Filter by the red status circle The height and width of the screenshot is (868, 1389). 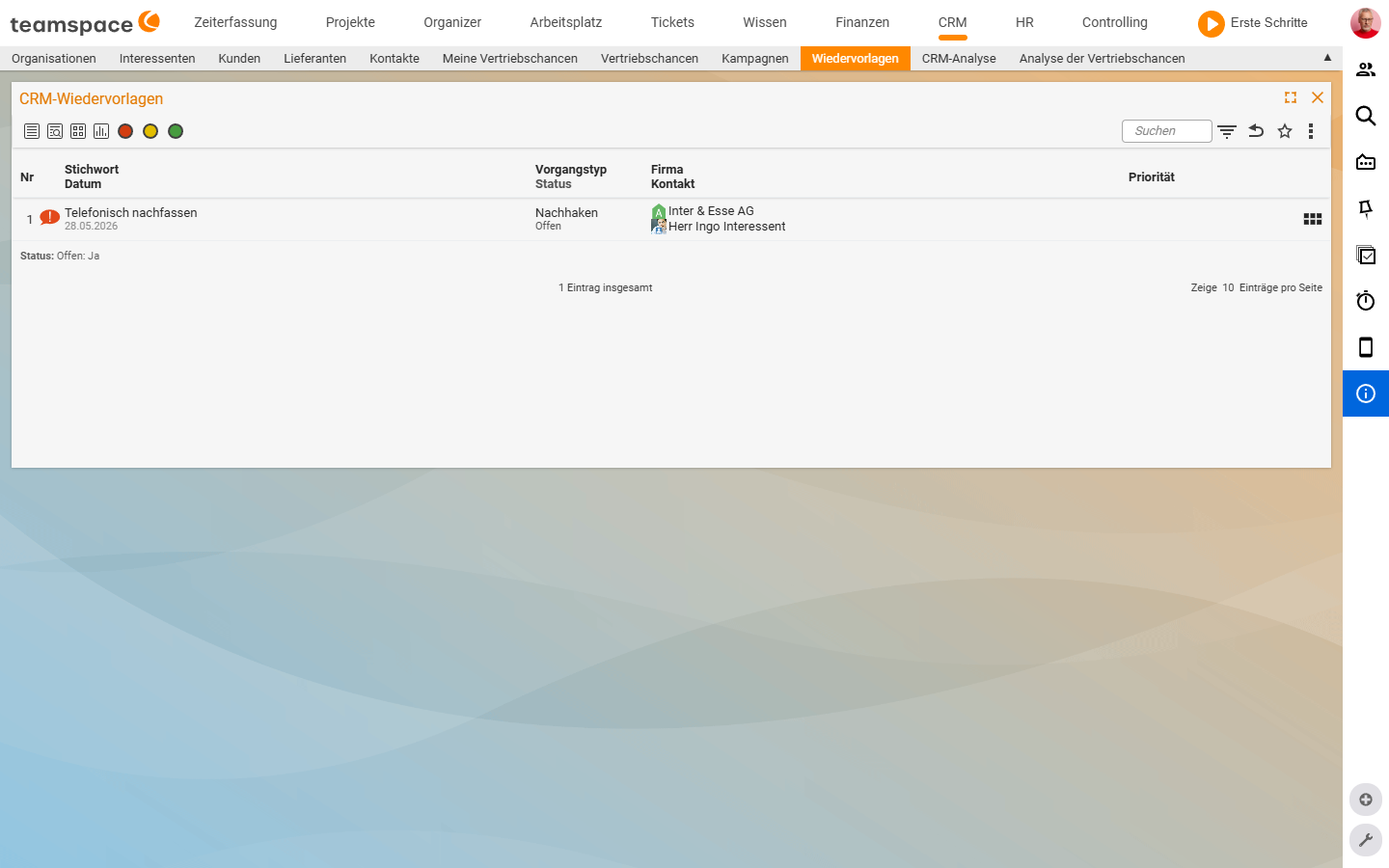tap(125, 131)
